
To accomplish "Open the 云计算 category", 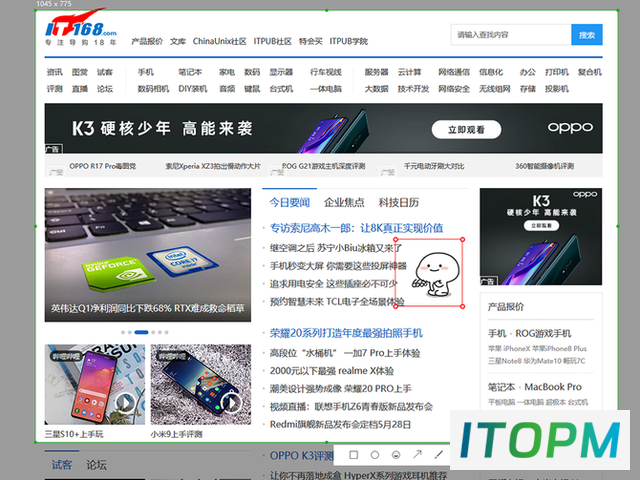I will click(x=409, y=72).
